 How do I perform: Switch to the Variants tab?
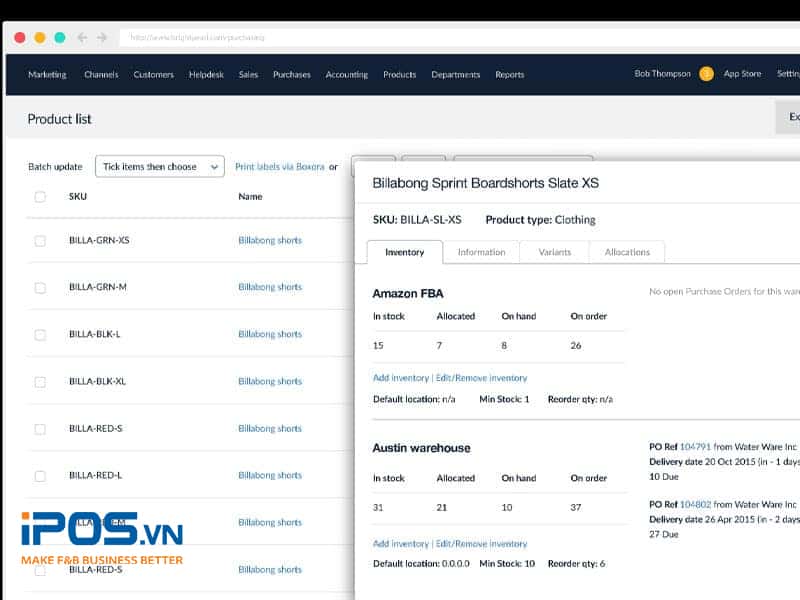[554, 252]
